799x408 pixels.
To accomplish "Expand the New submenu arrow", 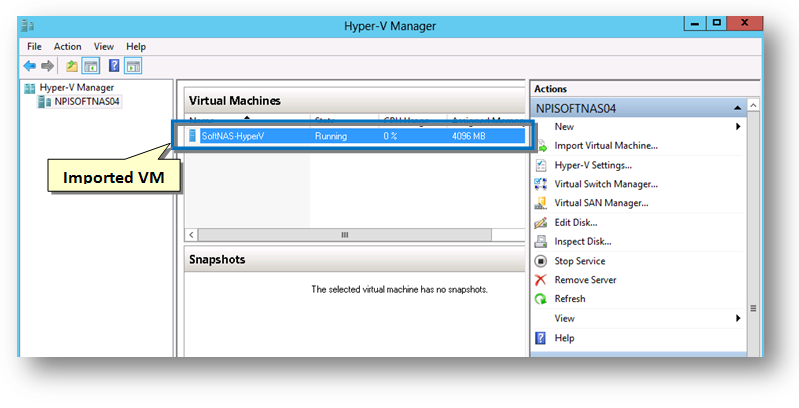I will click(x=738, y=126).
